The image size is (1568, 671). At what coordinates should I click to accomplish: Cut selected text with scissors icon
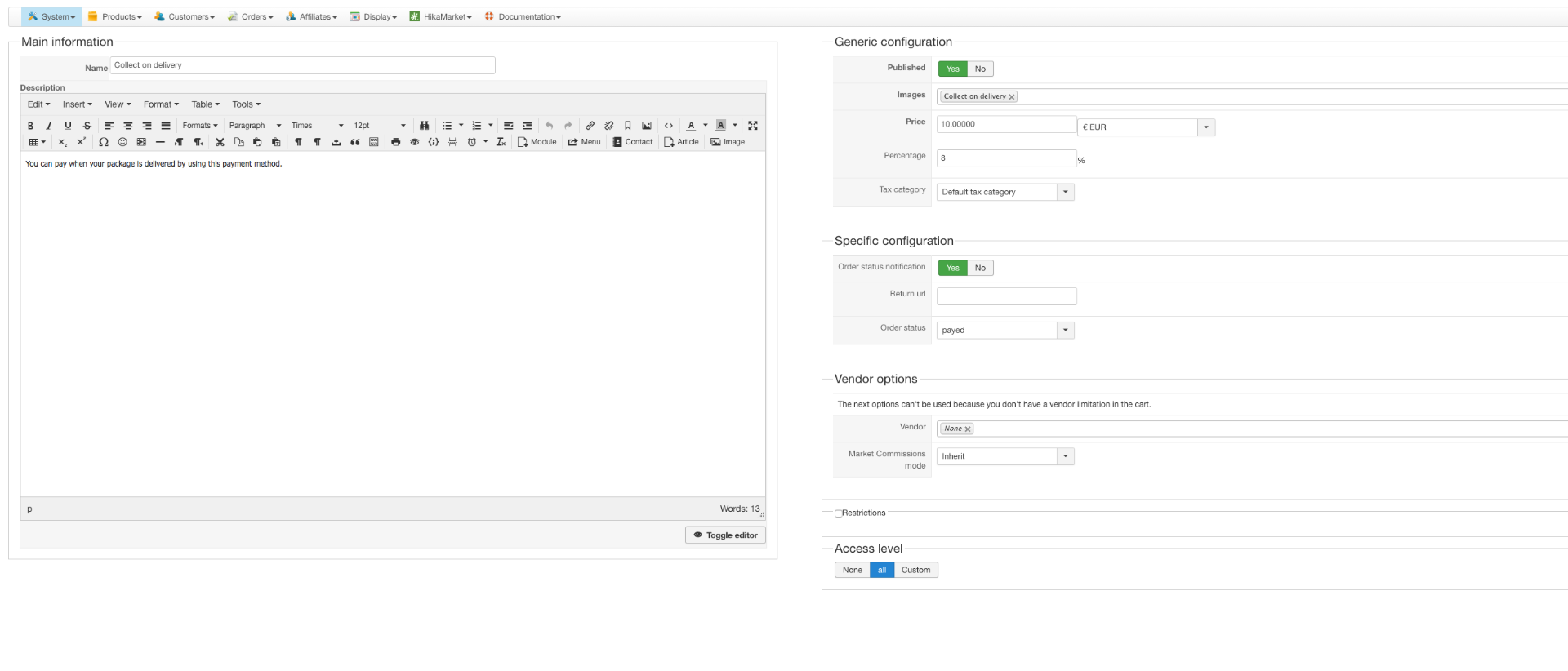pos(220,142)
